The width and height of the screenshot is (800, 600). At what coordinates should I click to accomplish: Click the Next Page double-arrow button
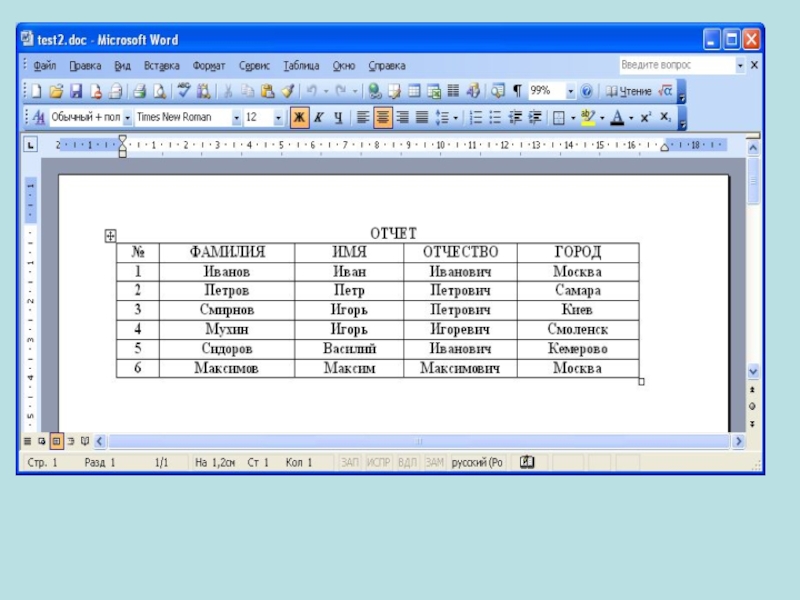[752, 424]
